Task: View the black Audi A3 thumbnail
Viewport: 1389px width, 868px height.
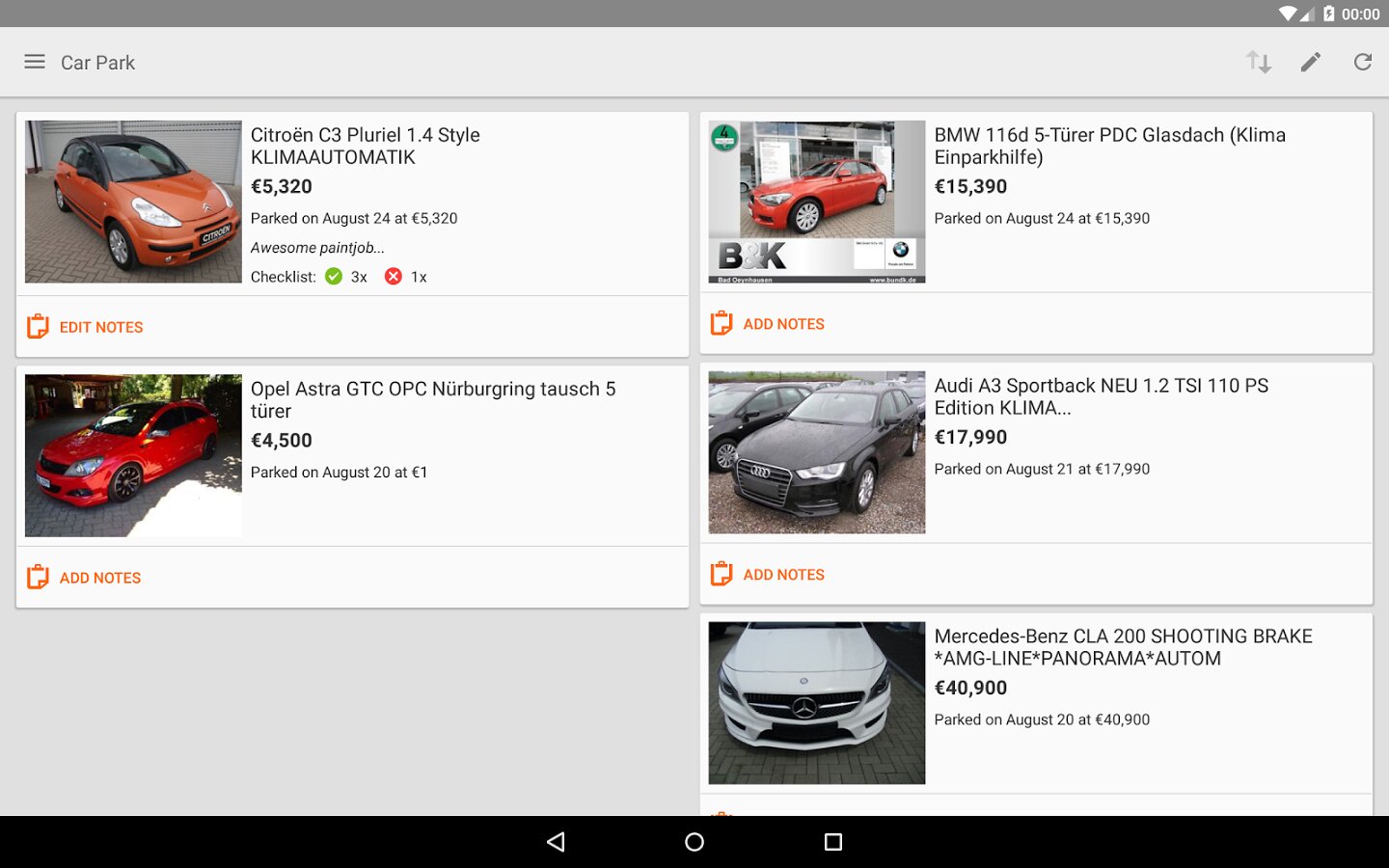Action: pos(816,452)
